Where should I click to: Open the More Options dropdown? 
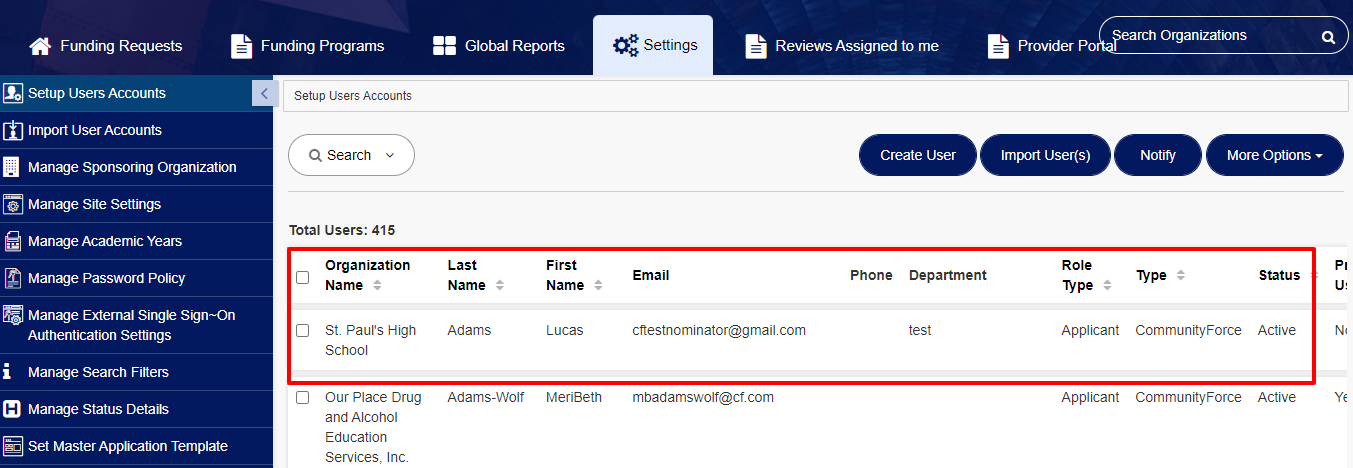[x=1275, y=155]
